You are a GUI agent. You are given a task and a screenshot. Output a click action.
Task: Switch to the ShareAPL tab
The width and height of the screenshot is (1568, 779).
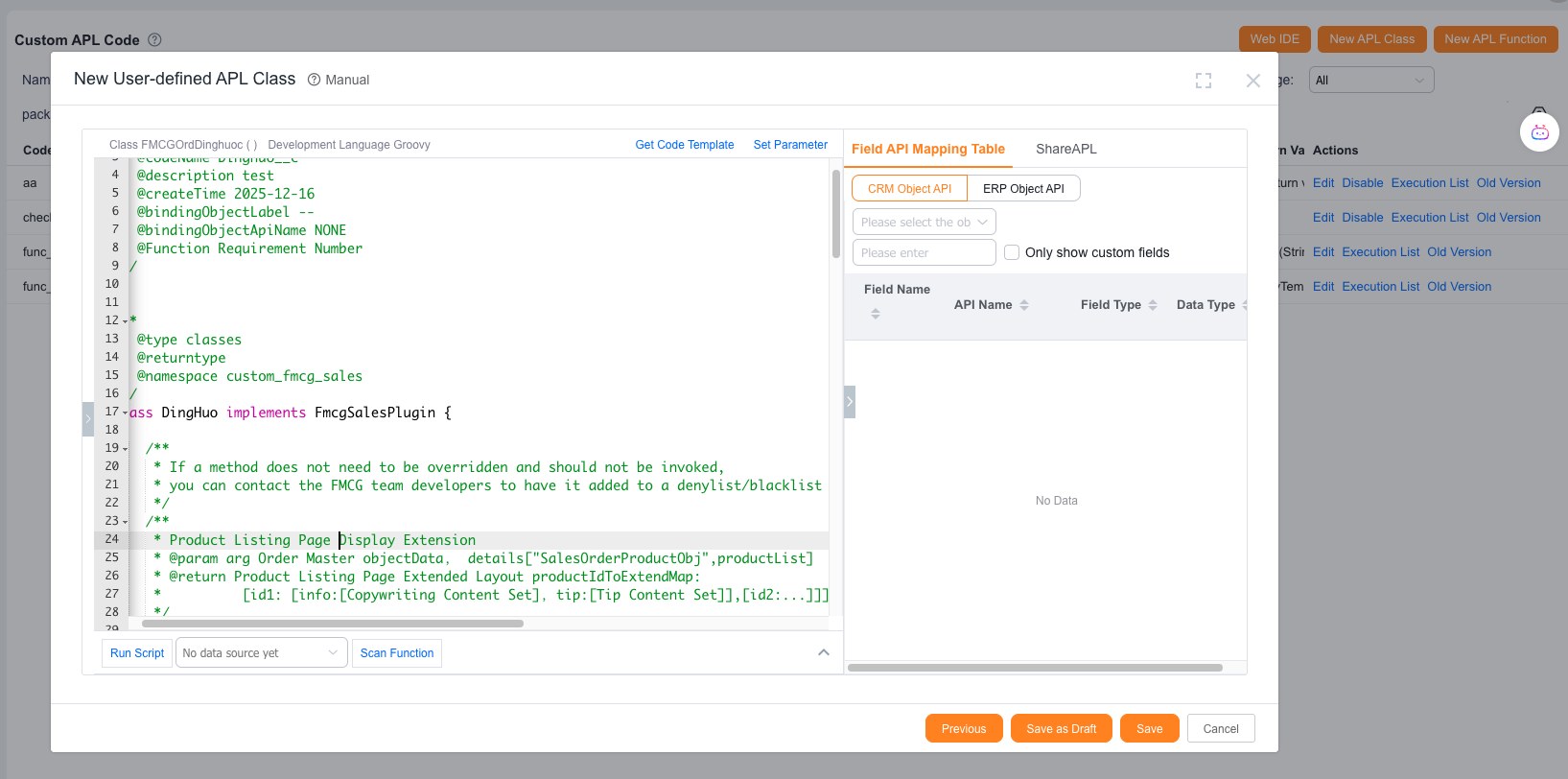[x=1065, y=149]
